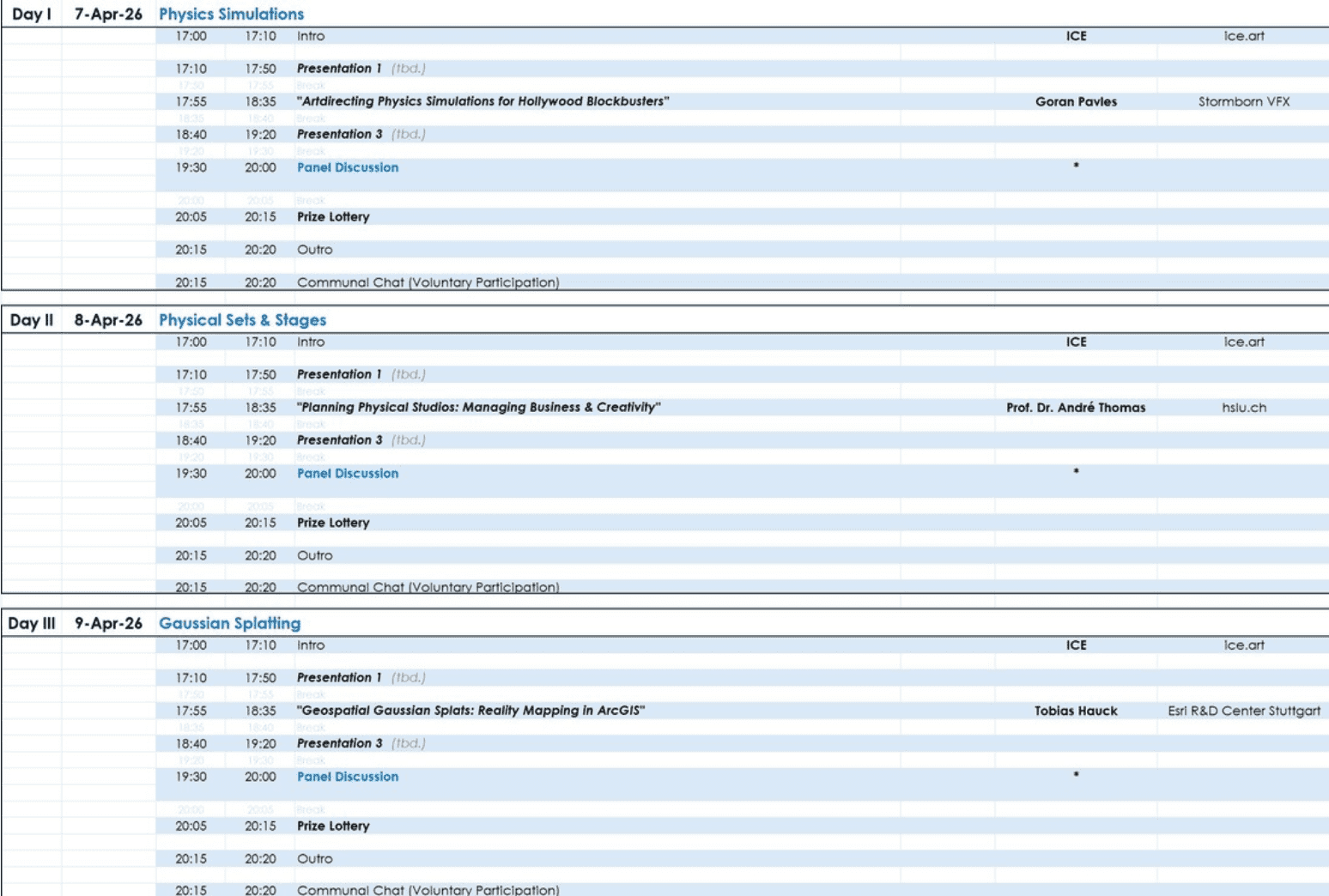Click the Day I label cell

(x=31, y=14)
